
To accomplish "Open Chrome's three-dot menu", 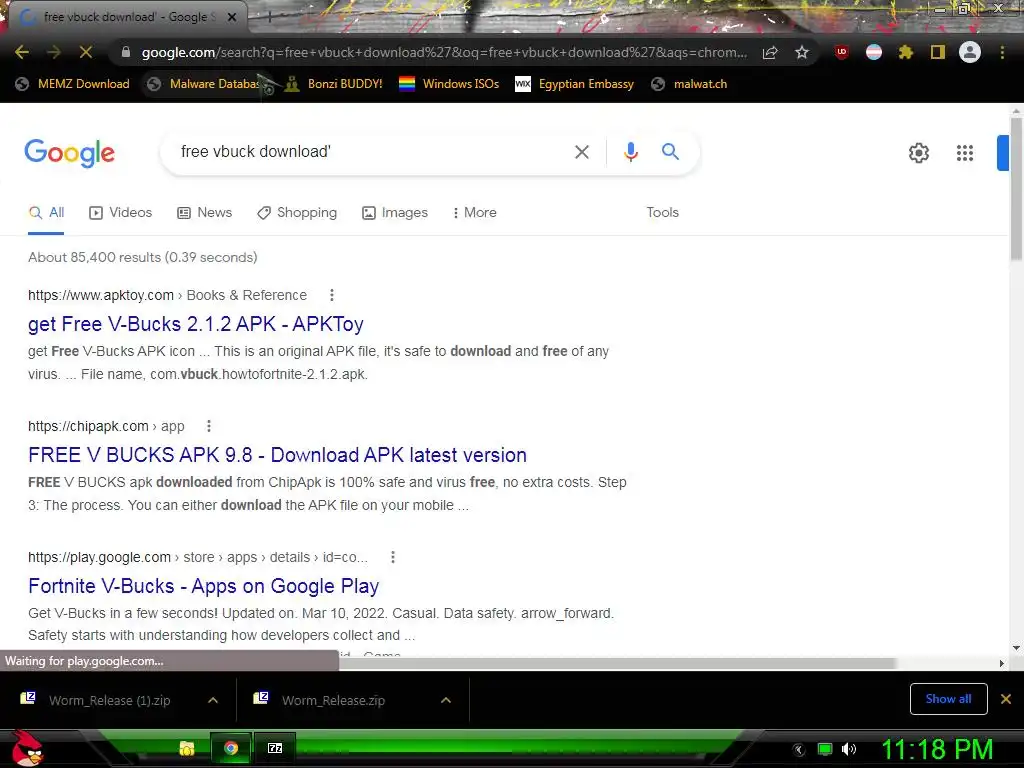I will [x=1002, y=52].
